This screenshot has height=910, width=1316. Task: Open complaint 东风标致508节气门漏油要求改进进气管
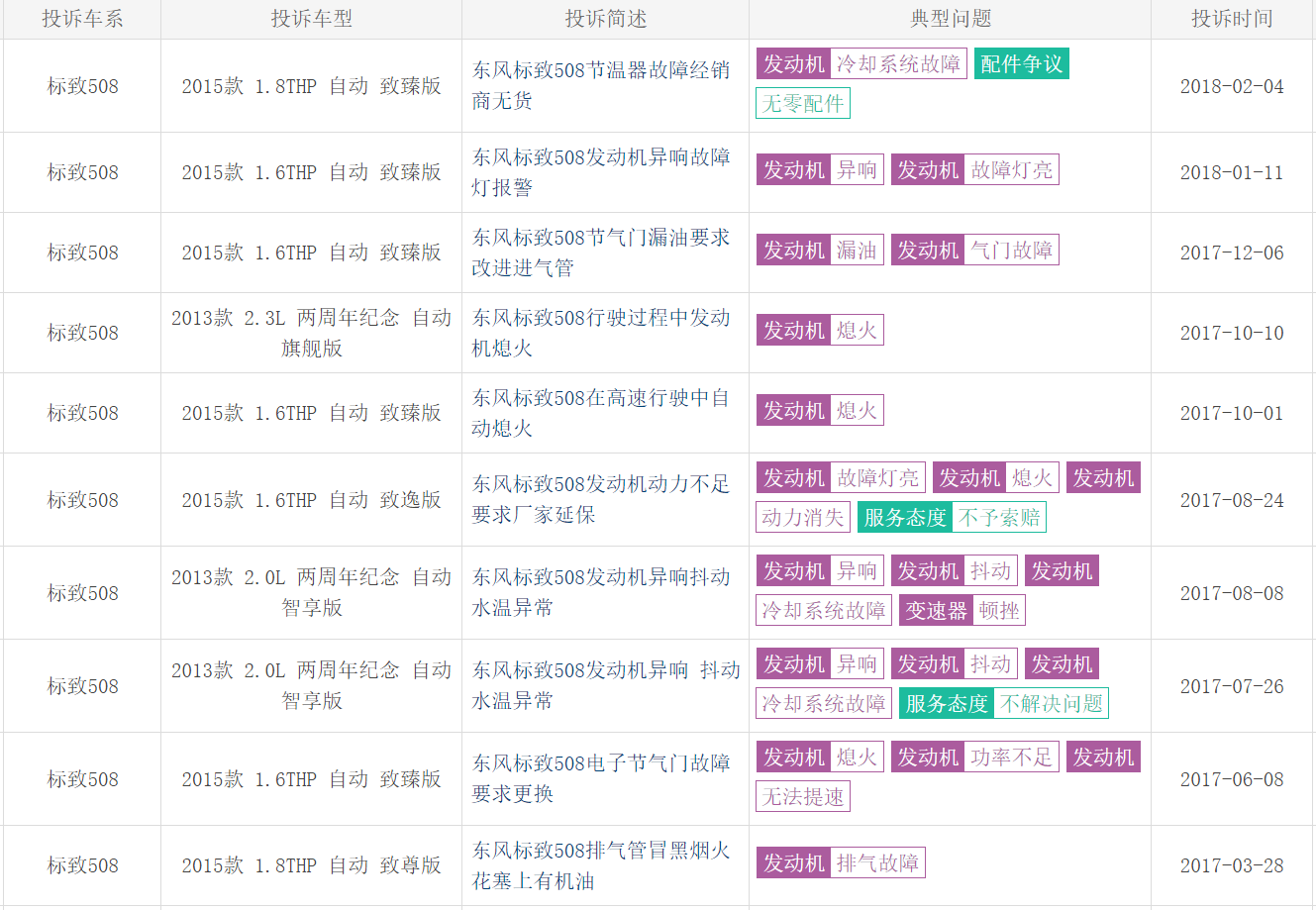(601, 252)
